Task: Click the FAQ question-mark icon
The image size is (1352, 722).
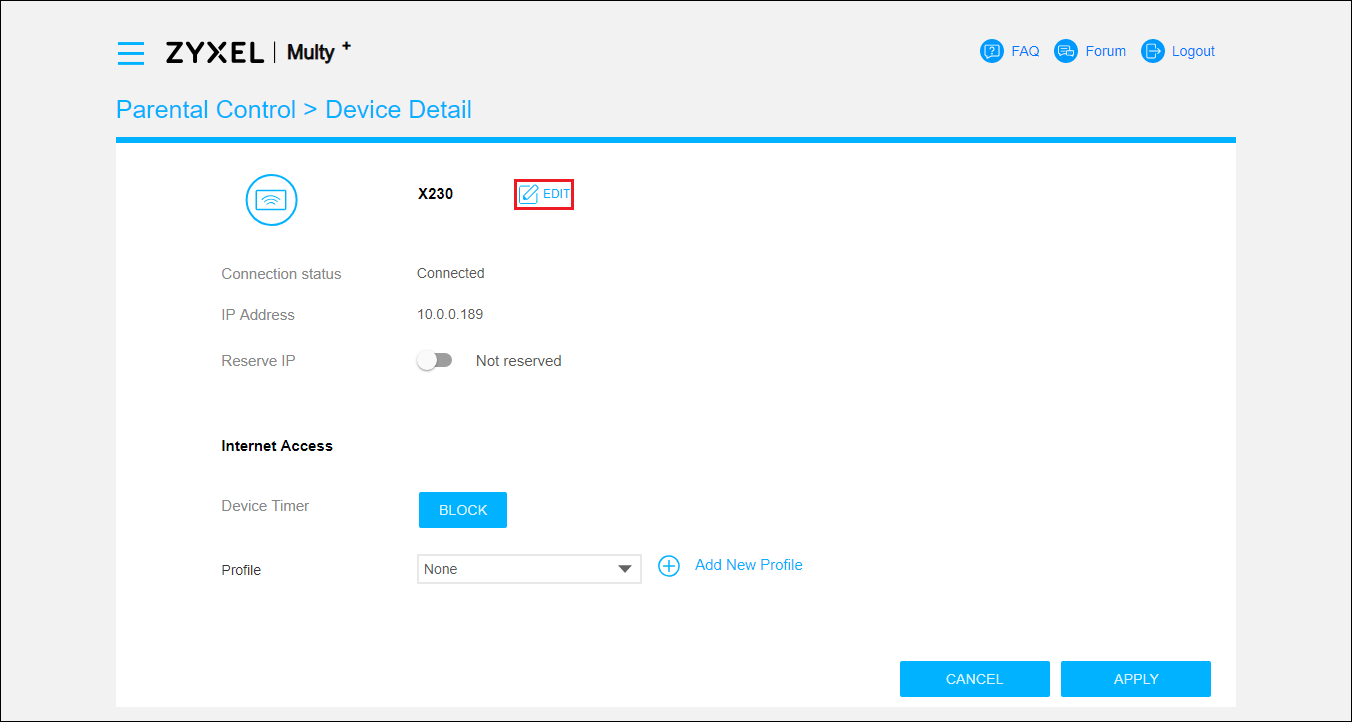Action: point(992,51)
